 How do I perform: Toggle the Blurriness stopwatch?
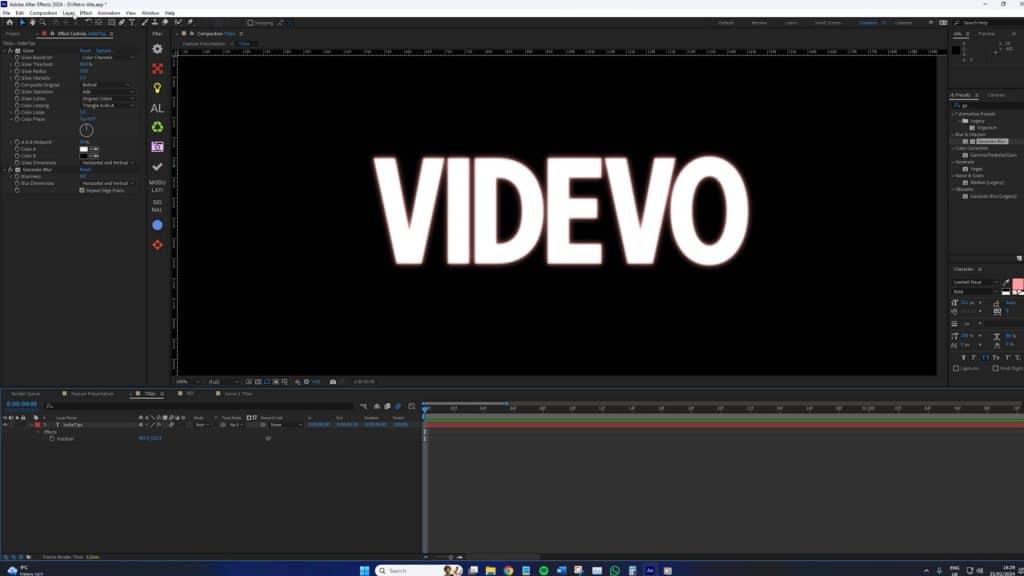click(x=17, y=176)
